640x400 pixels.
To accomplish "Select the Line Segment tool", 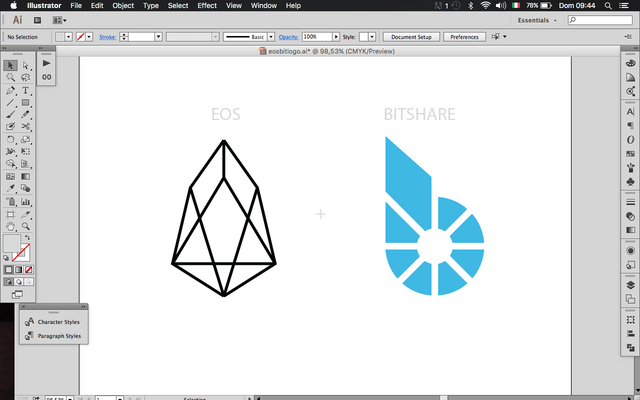I will (x=11, y=102).
